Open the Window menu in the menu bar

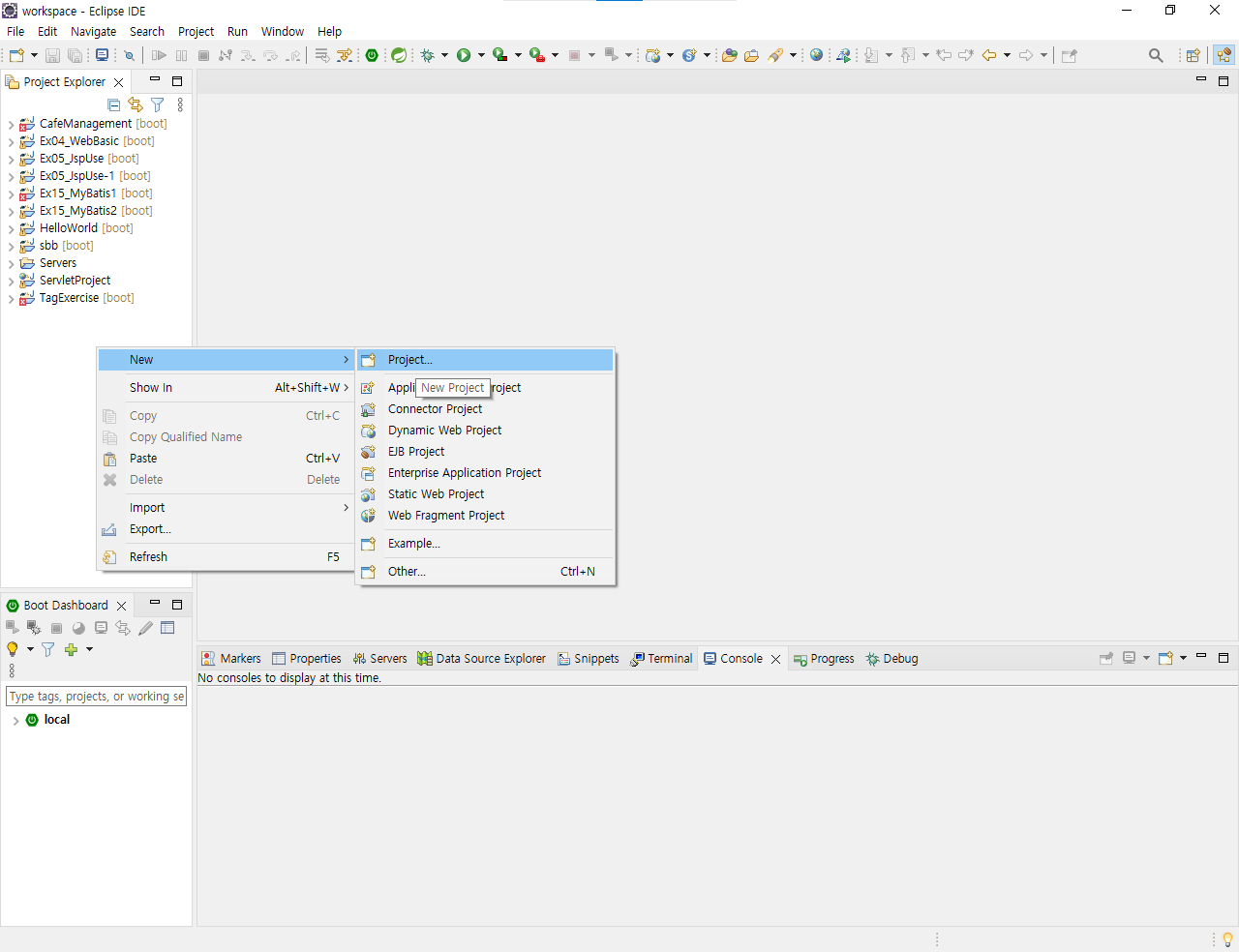point(283,31)
